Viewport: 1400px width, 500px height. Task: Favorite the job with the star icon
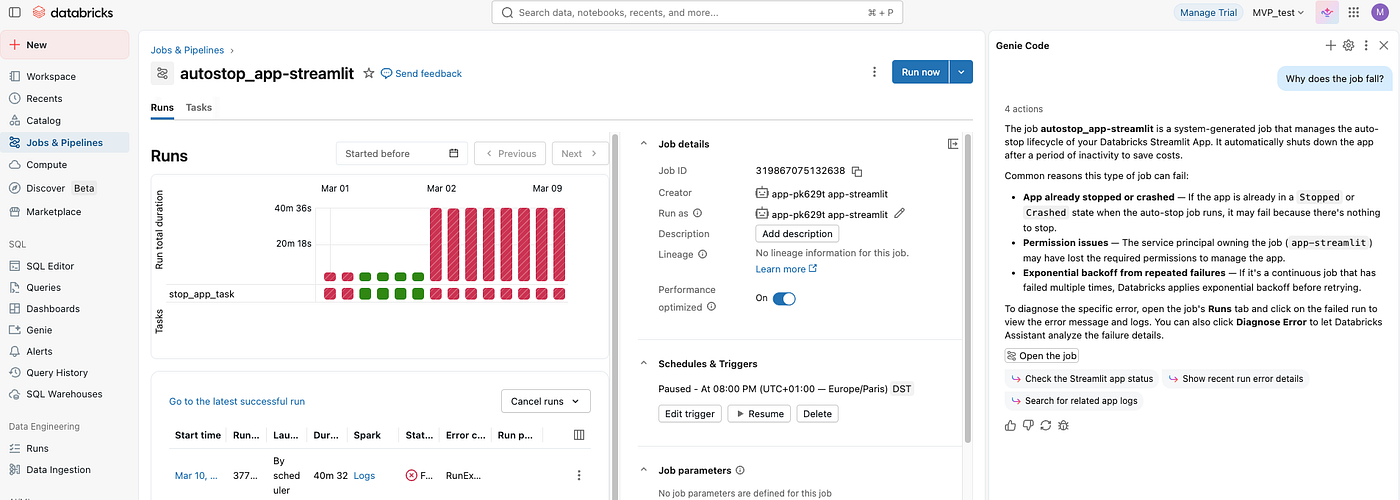pos(368,73)
